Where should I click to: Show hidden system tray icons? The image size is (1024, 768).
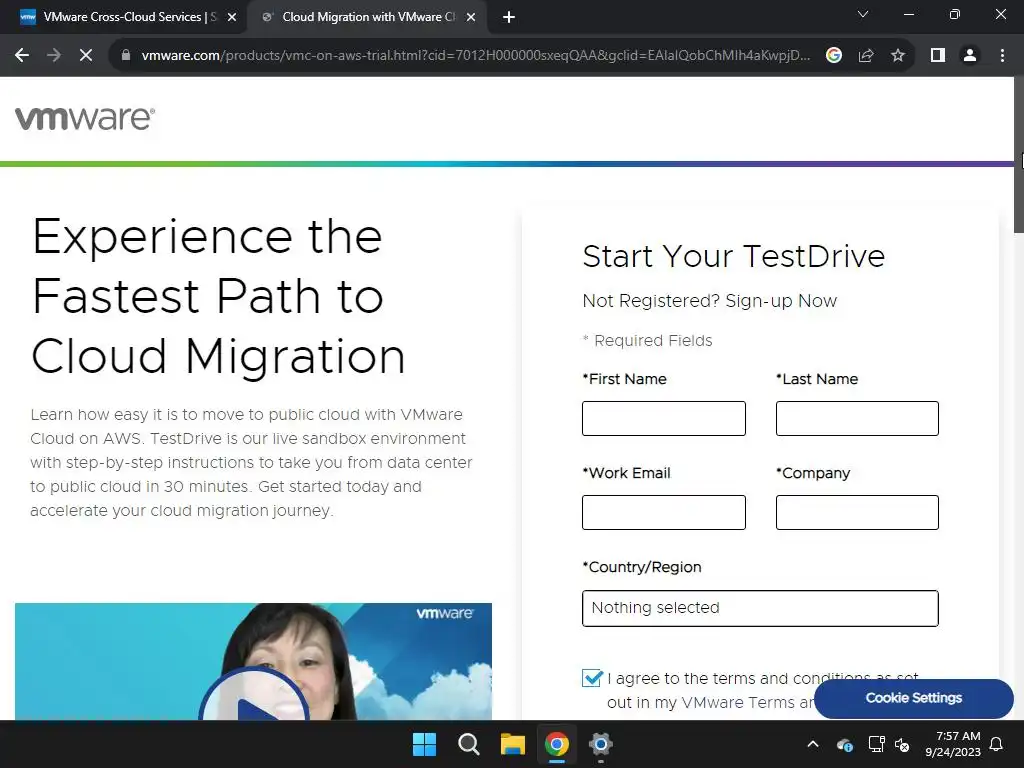coord(813,744)
